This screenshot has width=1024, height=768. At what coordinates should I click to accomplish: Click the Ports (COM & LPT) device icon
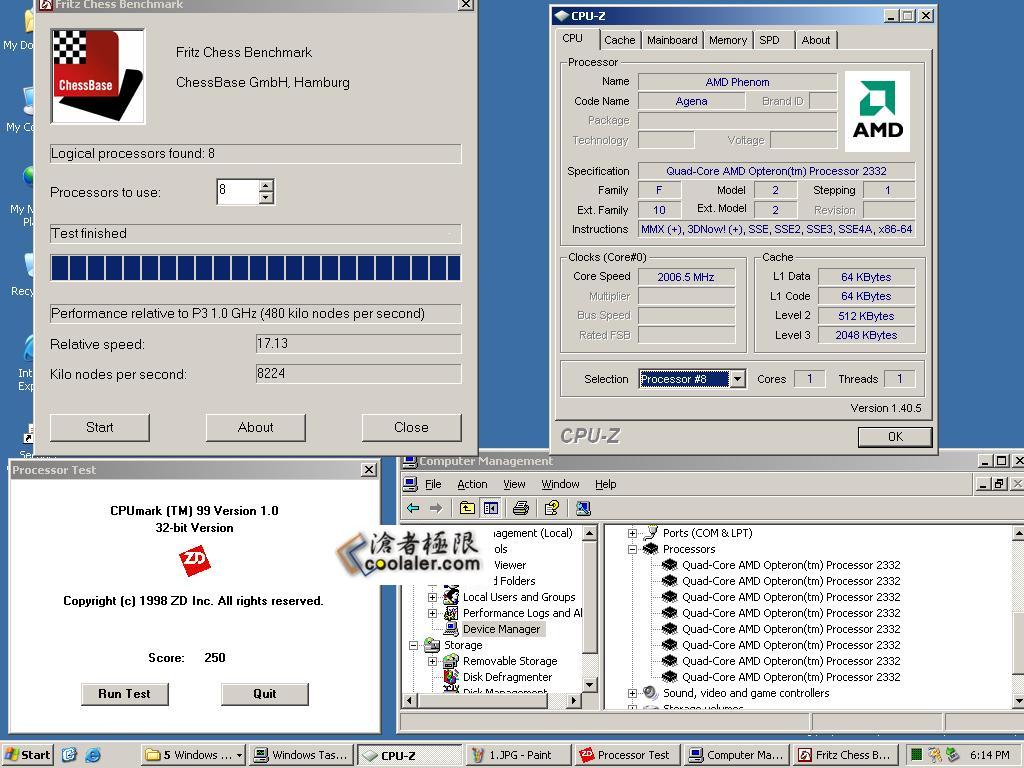click(x=650, y=533)
